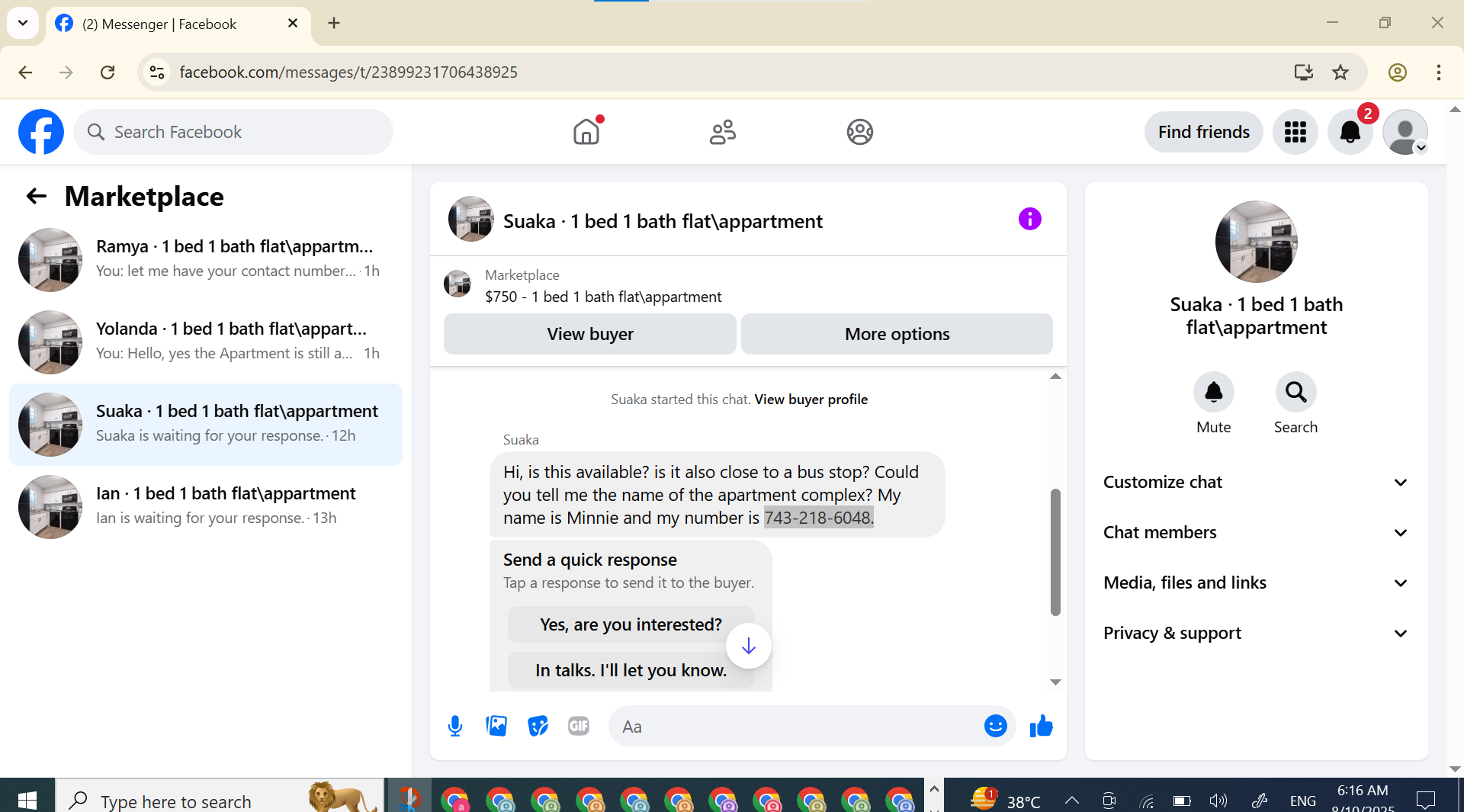Click the Suaka chat header listing thumbnail
1464x812 pixels.
click(470, 220)
